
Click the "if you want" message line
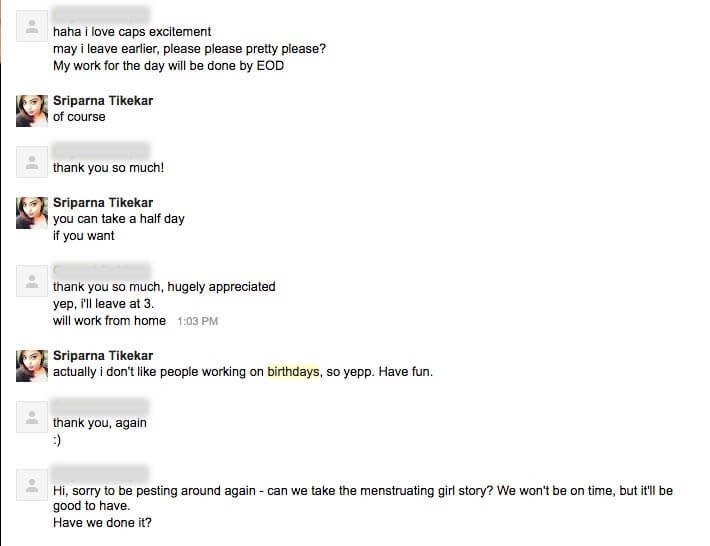tap(84, 236)
